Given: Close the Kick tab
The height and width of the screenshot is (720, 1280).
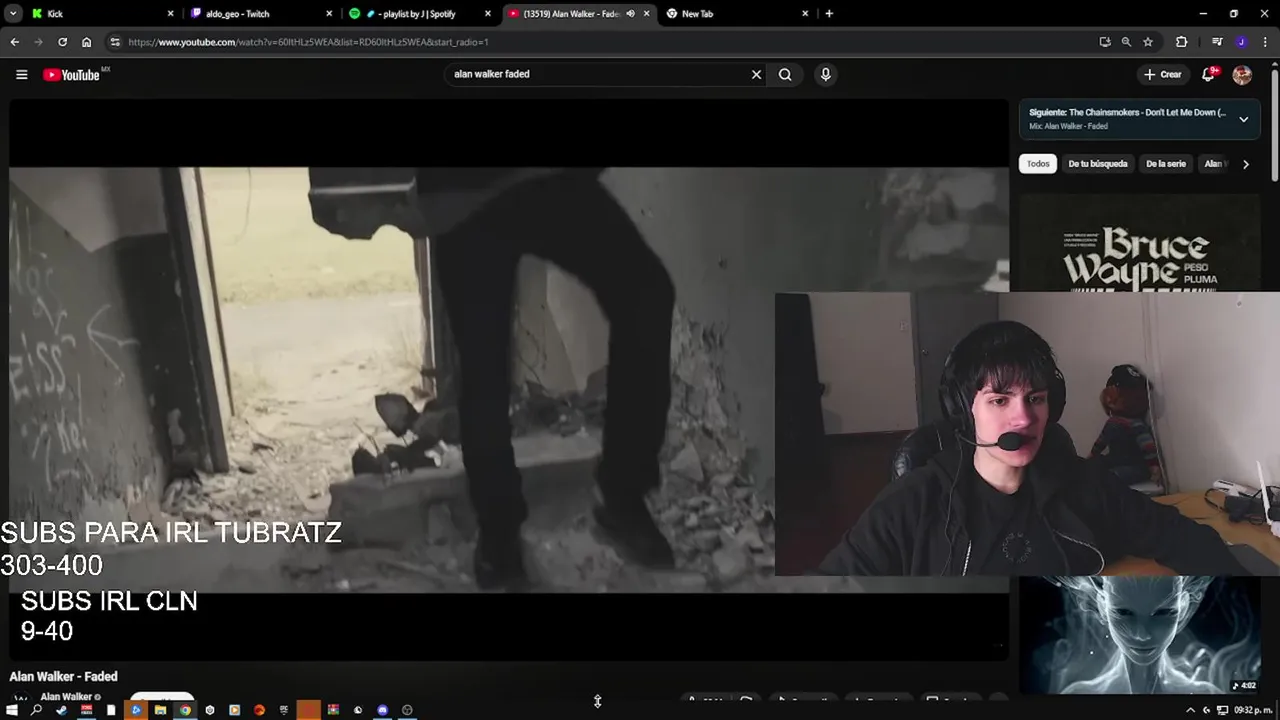Looking at the screenshot, I should 170,14.
